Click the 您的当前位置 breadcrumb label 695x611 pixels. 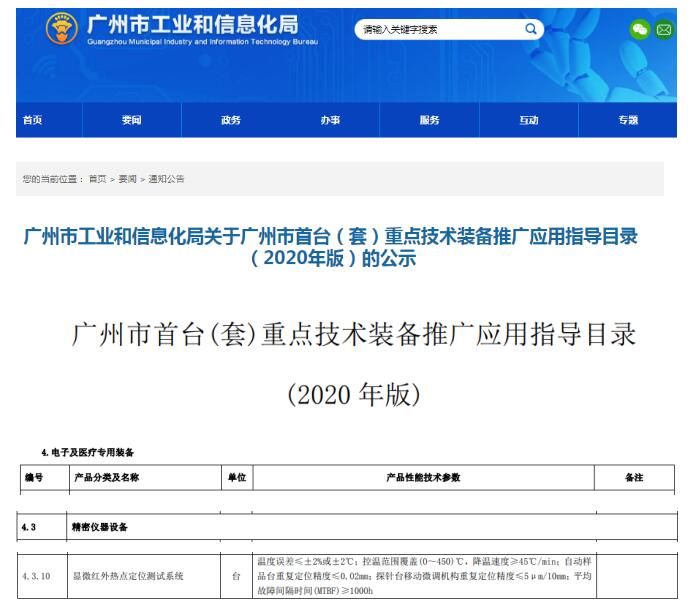coord(53,179)
